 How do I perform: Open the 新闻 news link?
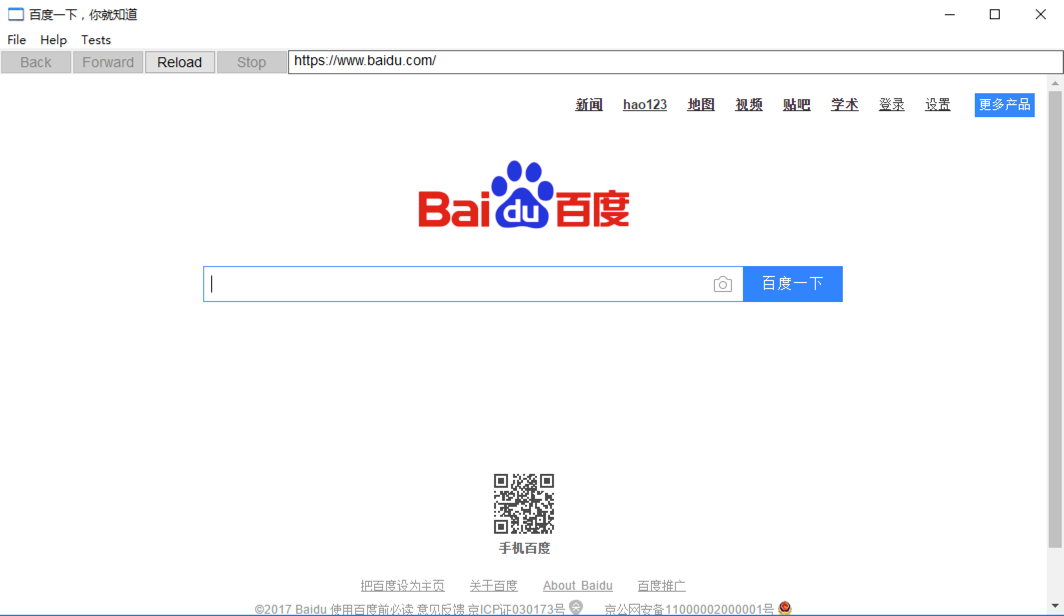click(x=589, y=104)
